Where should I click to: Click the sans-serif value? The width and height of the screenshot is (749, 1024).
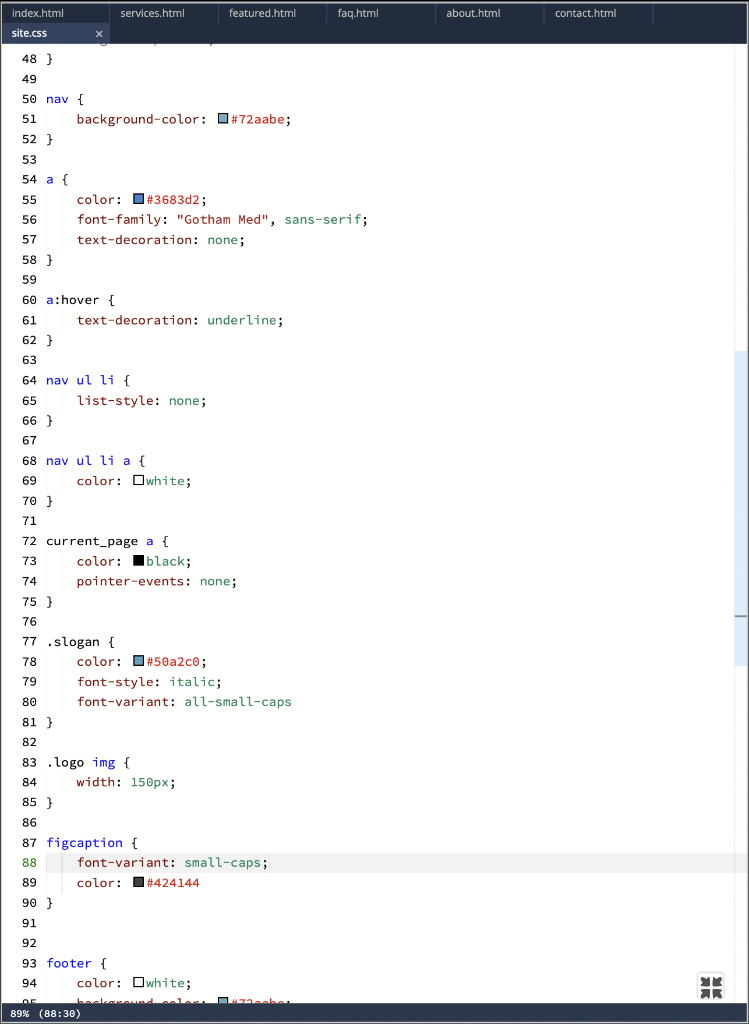click(323, 220)
